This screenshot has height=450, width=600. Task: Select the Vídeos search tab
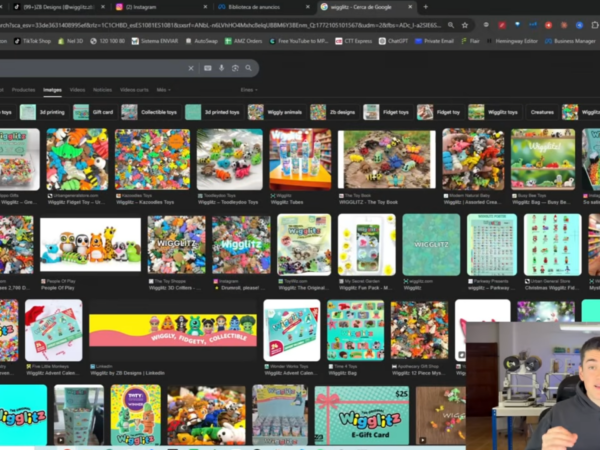[x=77, y=90]
